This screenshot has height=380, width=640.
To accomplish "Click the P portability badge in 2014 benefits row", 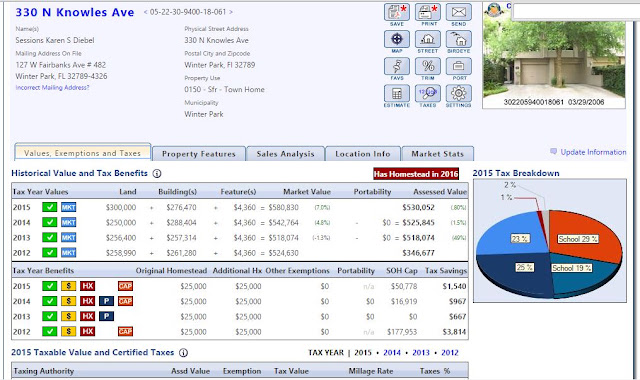I will (x=107, y=301).
